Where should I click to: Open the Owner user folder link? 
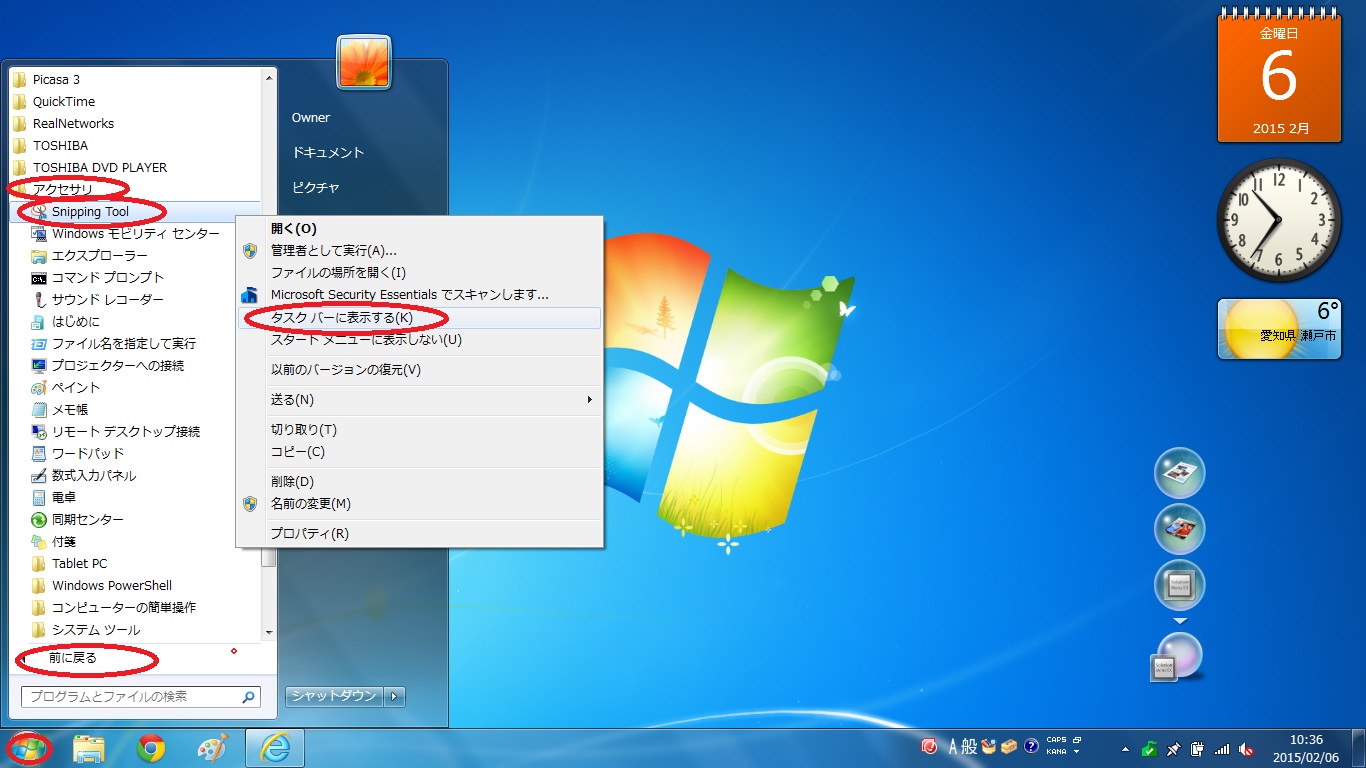311,118
